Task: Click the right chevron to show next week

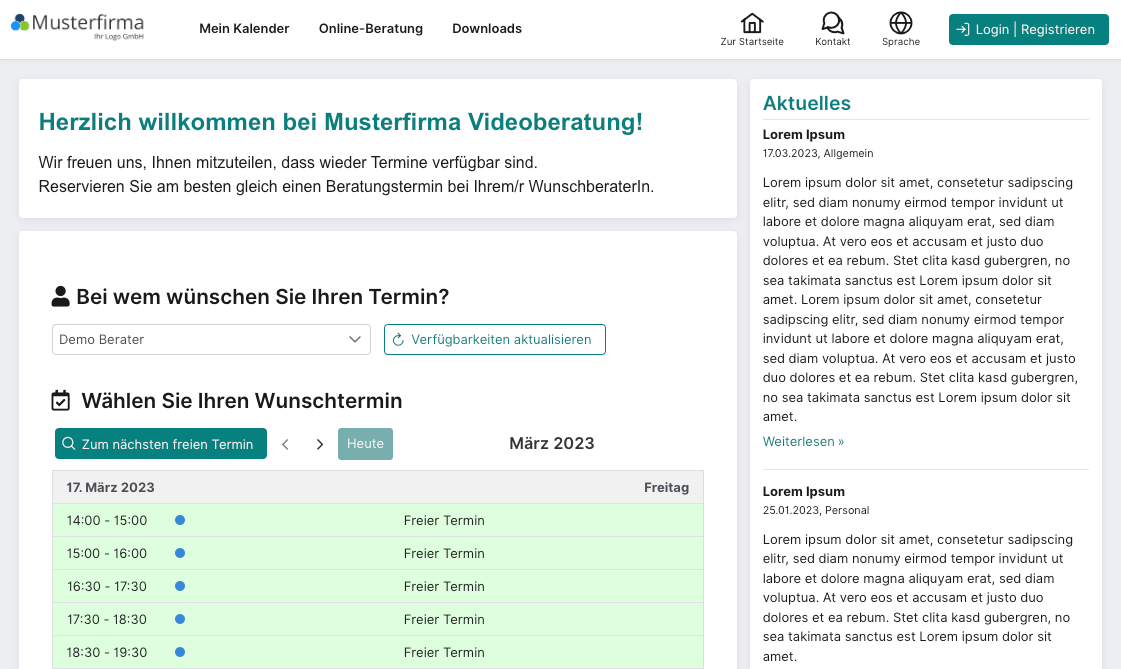Action: [x=319, y=443]
